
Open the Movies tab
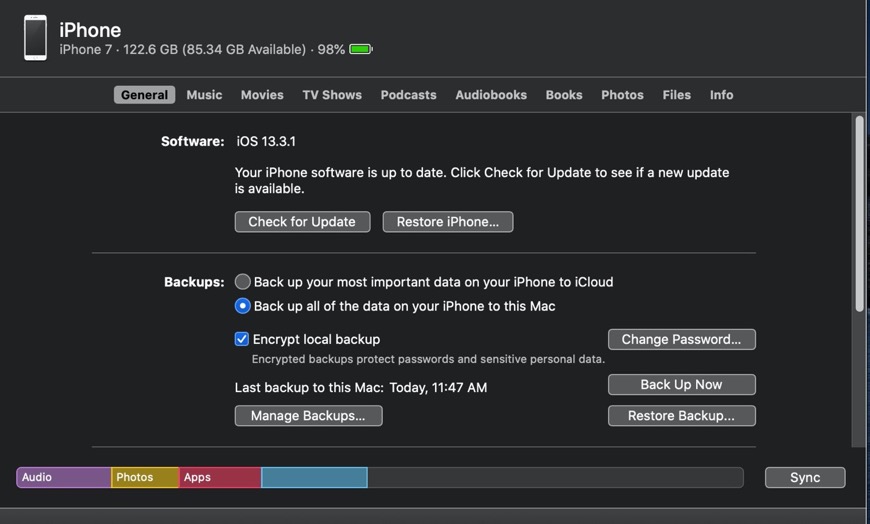coord(262,95)
